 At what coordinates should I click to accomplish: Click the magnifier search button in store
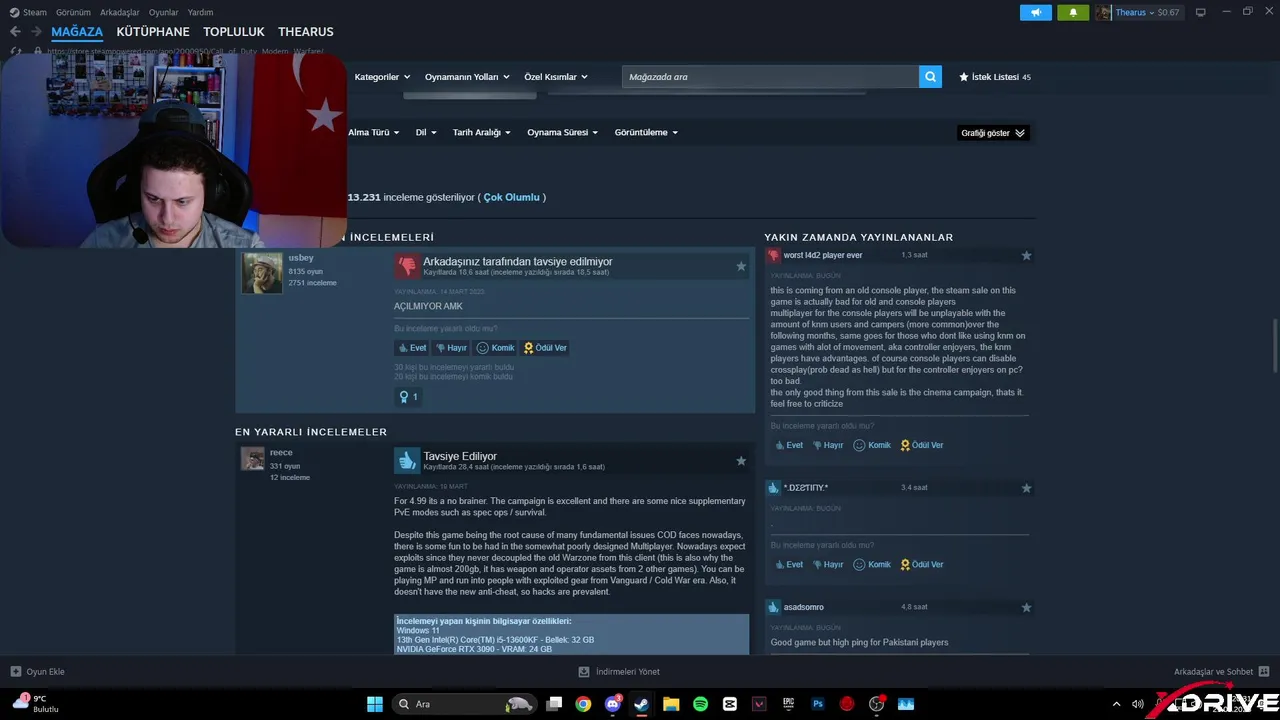[x=930, y=77]
